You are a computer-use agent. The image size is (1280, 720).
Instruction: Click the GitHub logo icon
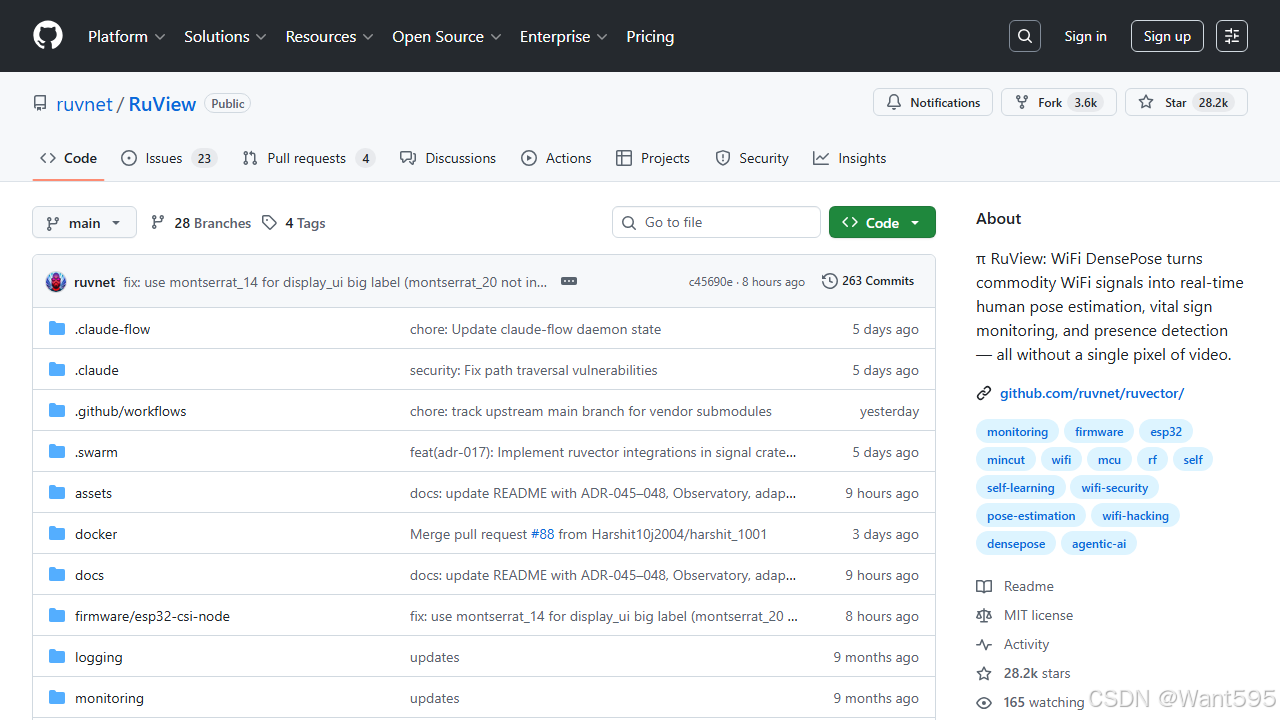pyautogui.click(x=48, y=36)
